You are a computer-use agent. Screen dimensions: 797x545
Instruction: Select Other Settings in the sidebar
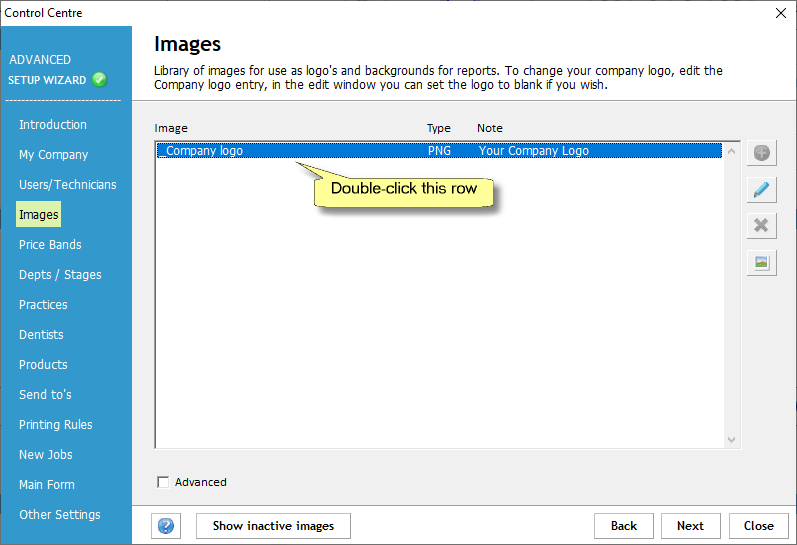(x=59, y=515)
